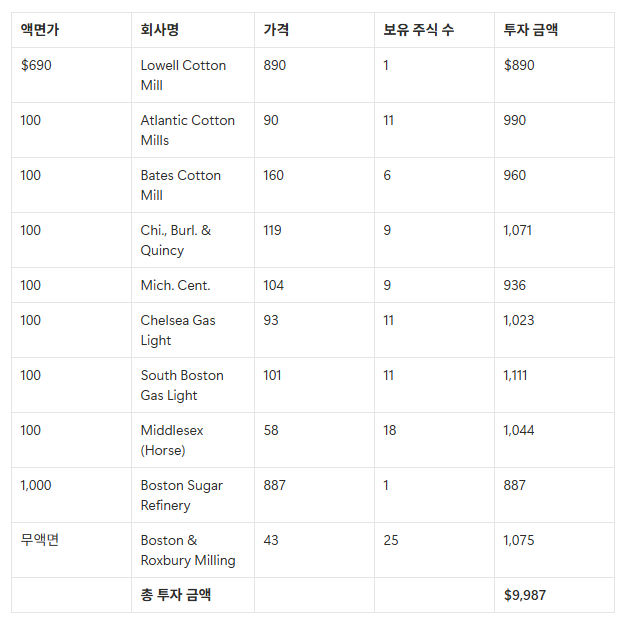The width and height of the screenshot is (629, 623).
Task: Click the 액면가 column header
Action: pos(40,30)
